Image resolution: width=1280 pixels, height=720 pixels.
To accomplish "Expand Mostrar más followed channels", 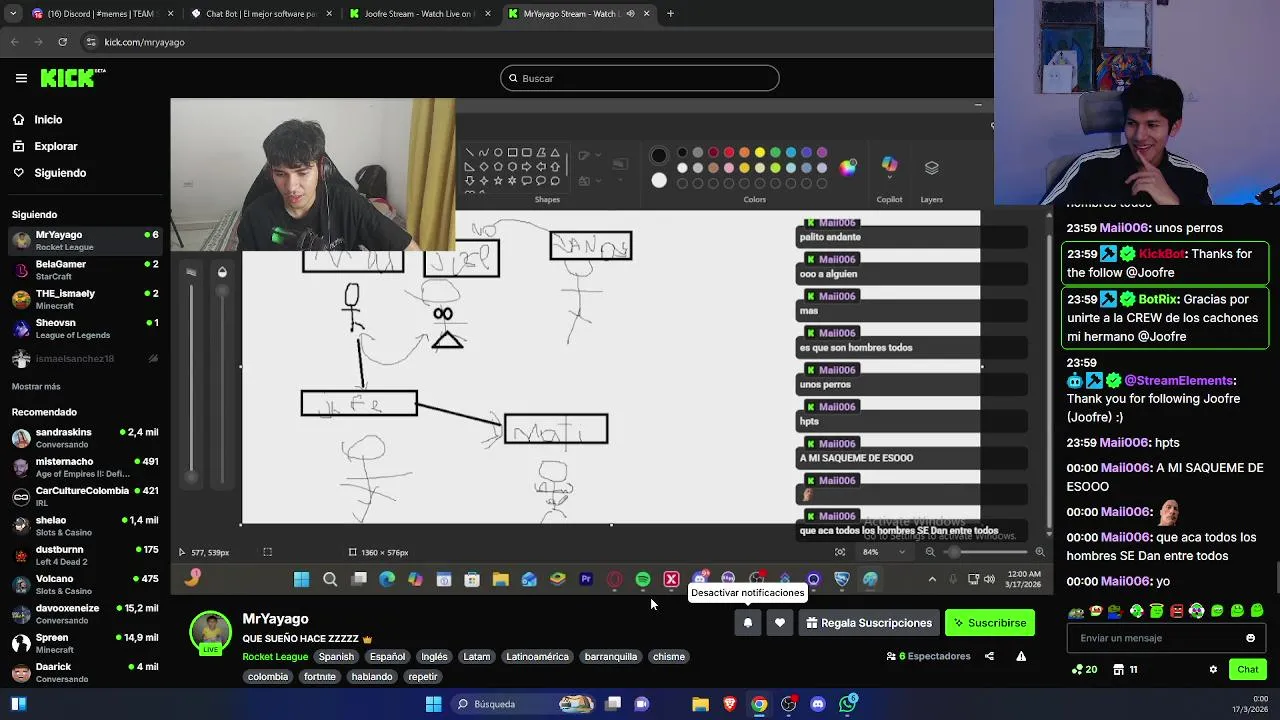I will click(36, 387).
